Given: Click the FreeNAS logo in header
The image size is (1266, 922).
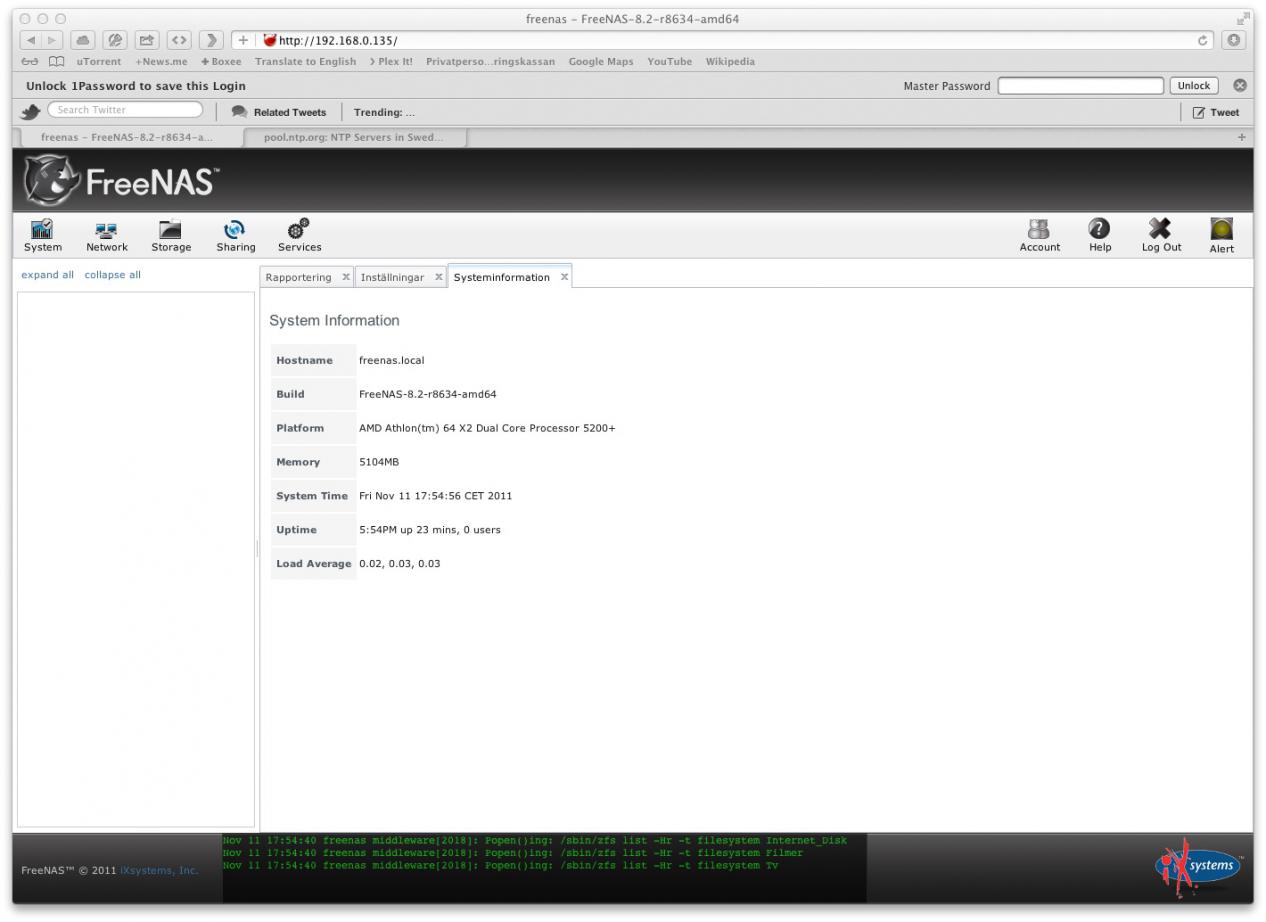Looking at the screenshot, I should pos(120,182).
